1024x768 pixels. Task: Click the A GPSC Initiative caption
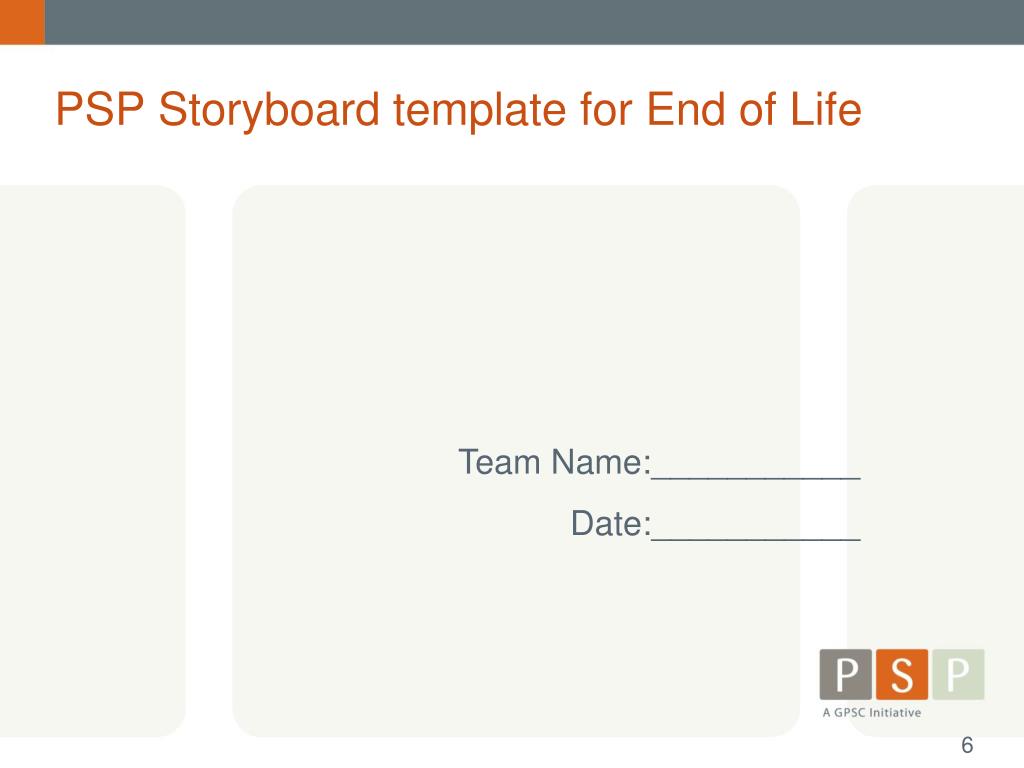click(x=872, y=712)
